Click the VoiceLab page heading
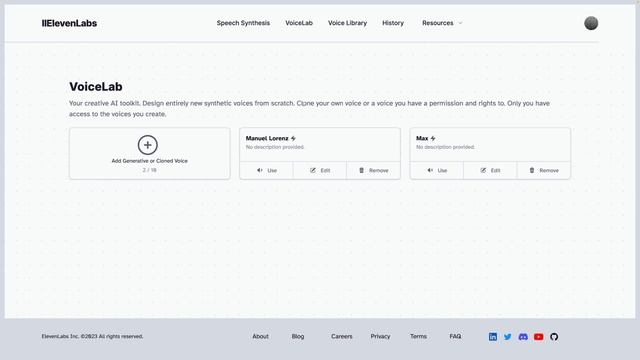 pyautogui.click(x=96, y=87)
